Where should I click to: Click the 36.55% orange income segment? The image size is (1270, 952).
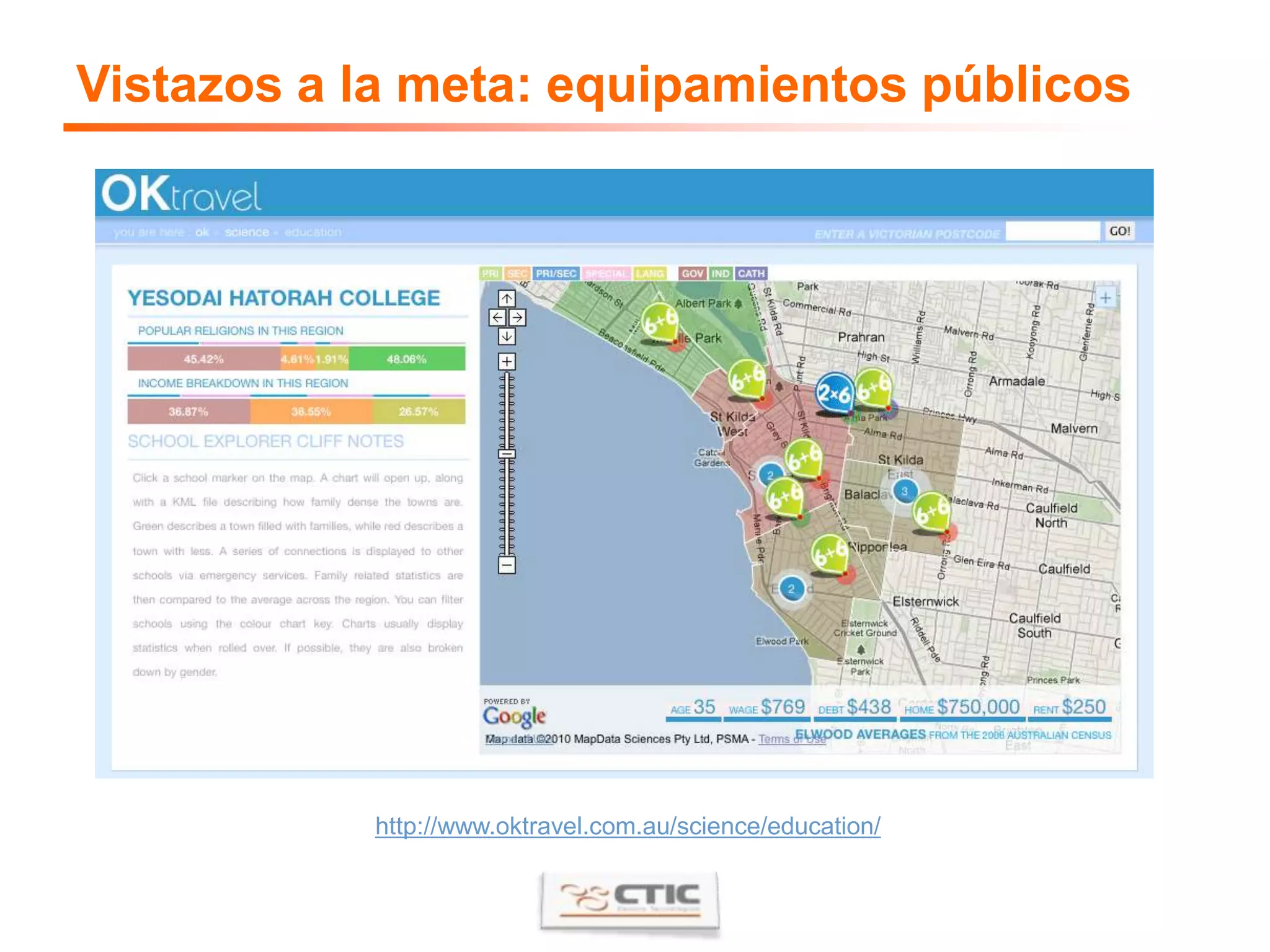point(311,412)
